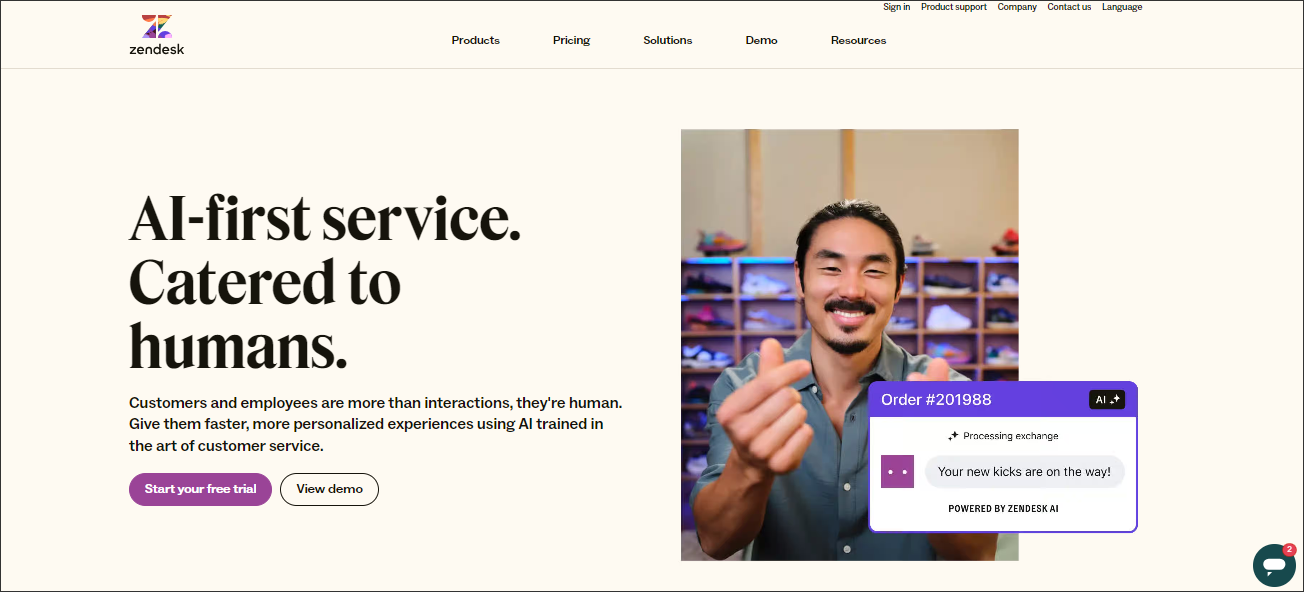Open the Products menu
1304x592 pixels.
[x=475, y=40]
